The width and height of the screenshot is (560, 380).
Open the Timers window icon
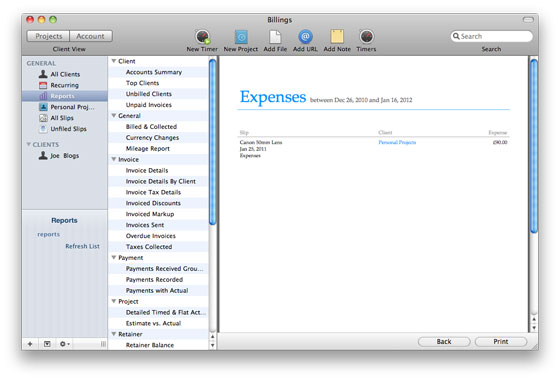click(x=366, y=36)
